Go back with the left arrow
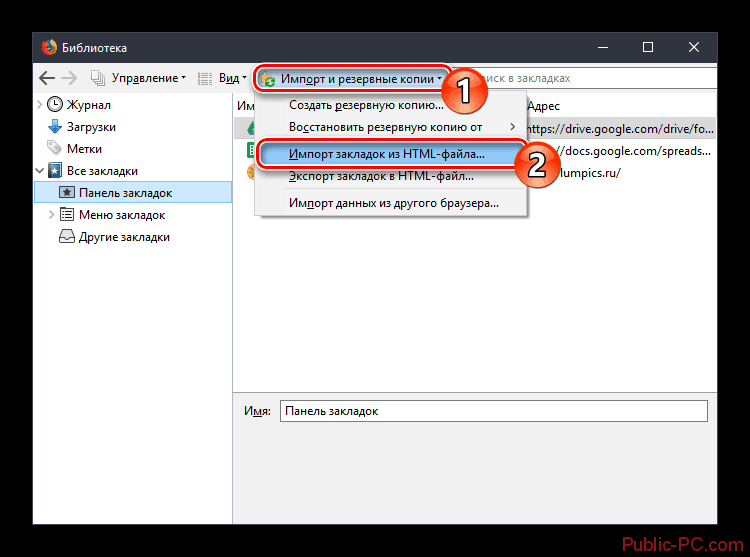The image size is (750, 557). click(x=46, y=78)
